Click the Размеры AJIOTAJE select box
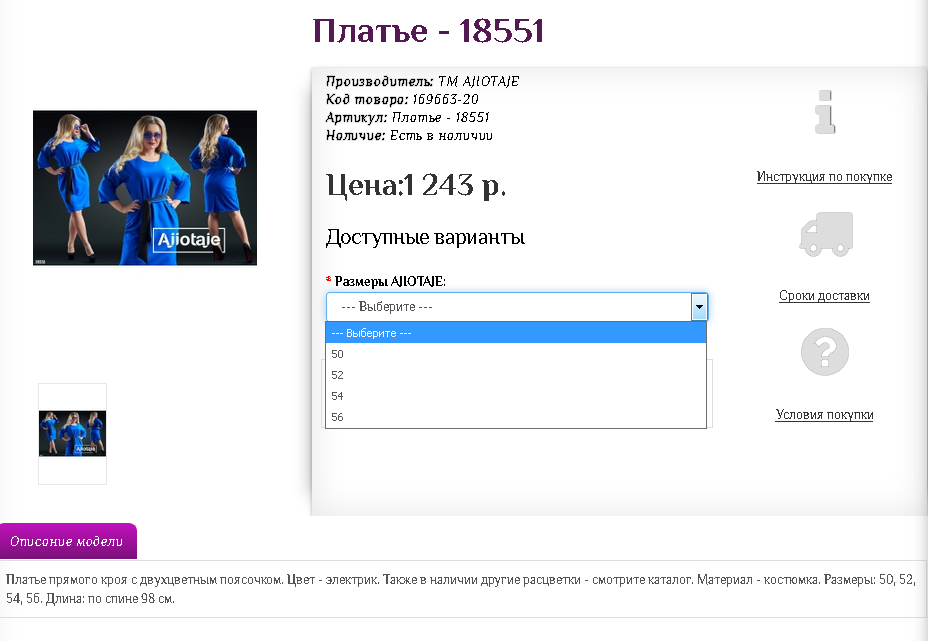The height and width of the screenshot is (641, 928). [517, 307]
